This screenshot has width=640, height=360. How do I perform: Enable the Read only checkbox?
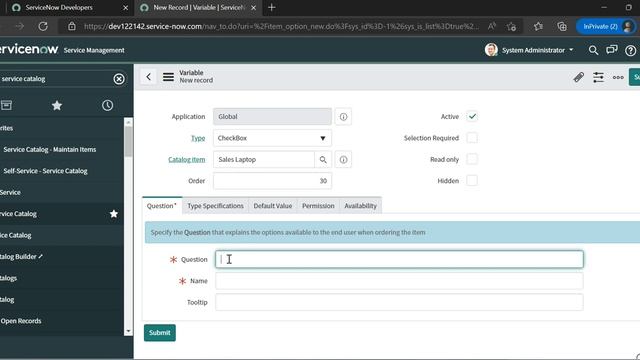[472, 159]
